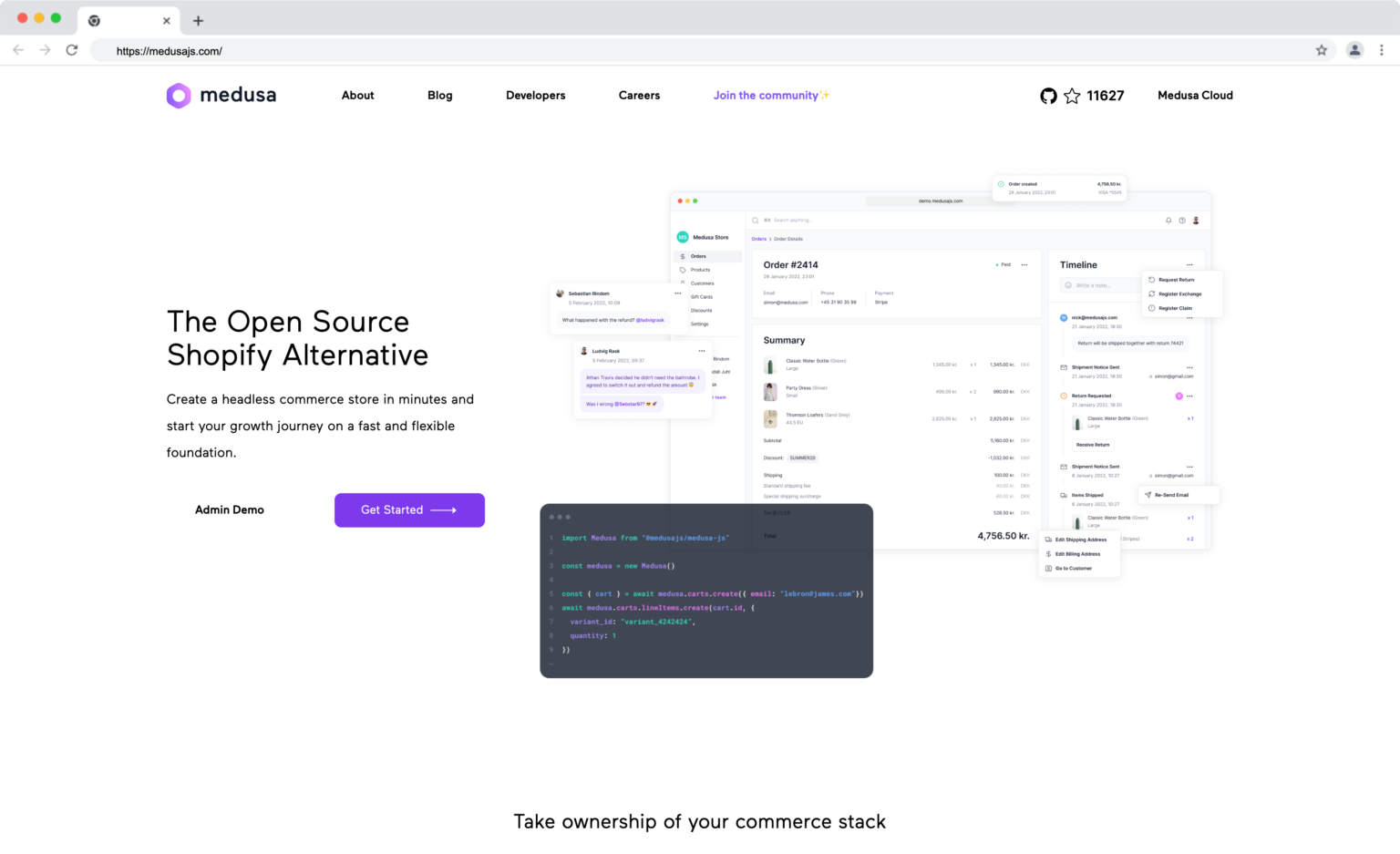
Task: Select Developers in the navigation bar
Action: coord(535,95)
